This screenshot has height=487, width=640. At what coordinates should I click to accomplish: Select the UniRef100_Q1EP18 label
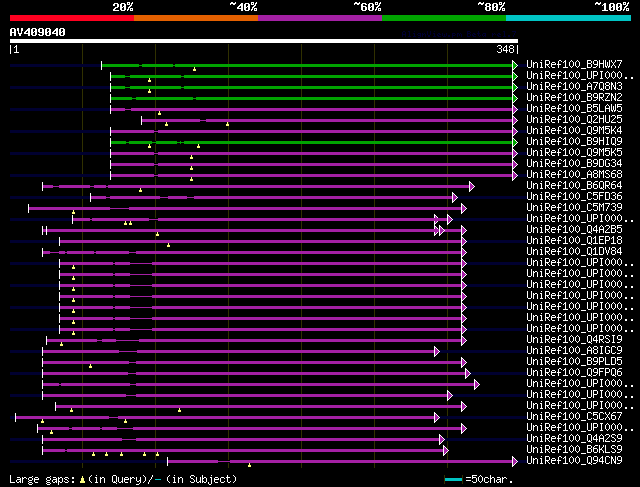[x=574, y=240]
